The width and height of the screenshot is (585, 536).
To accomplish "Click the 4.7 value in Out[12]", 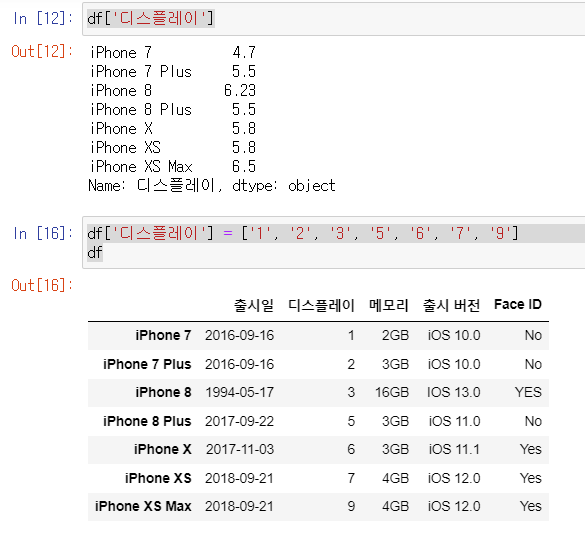I will [x=244, y=53].
